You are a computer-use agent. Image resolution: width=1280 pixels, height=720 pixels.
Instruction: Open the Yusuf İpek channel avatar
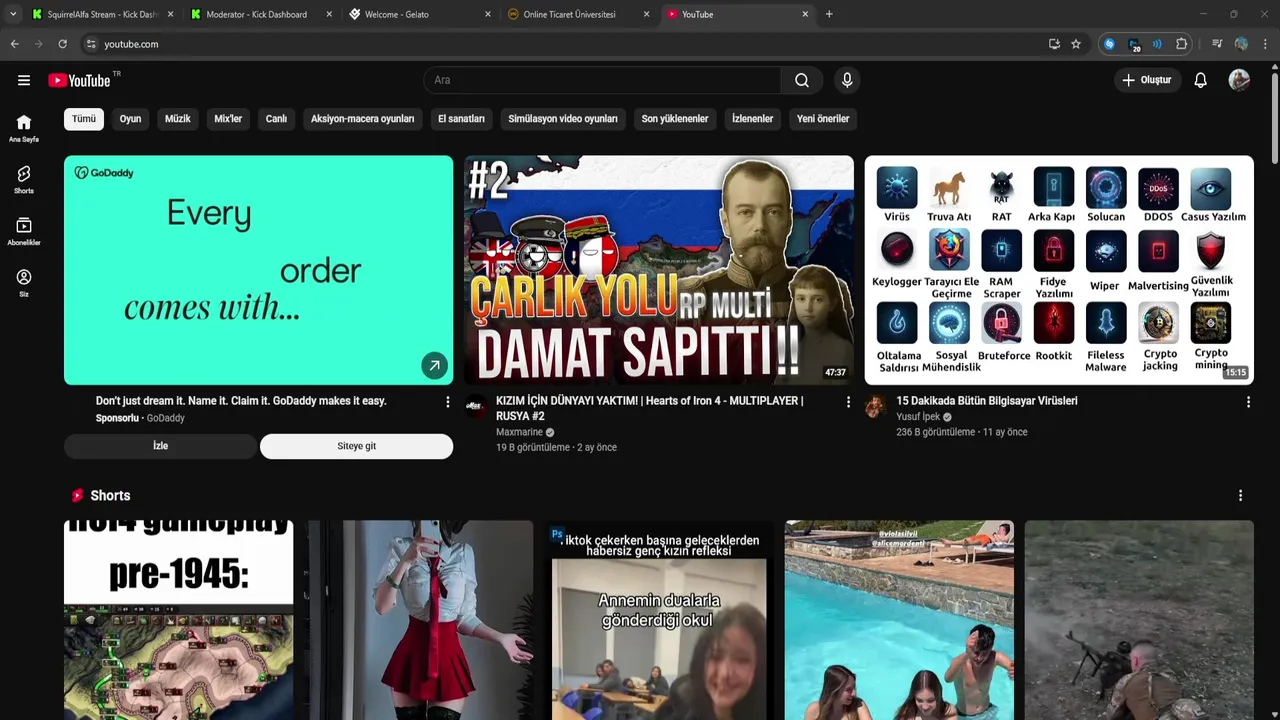[876, 406]
